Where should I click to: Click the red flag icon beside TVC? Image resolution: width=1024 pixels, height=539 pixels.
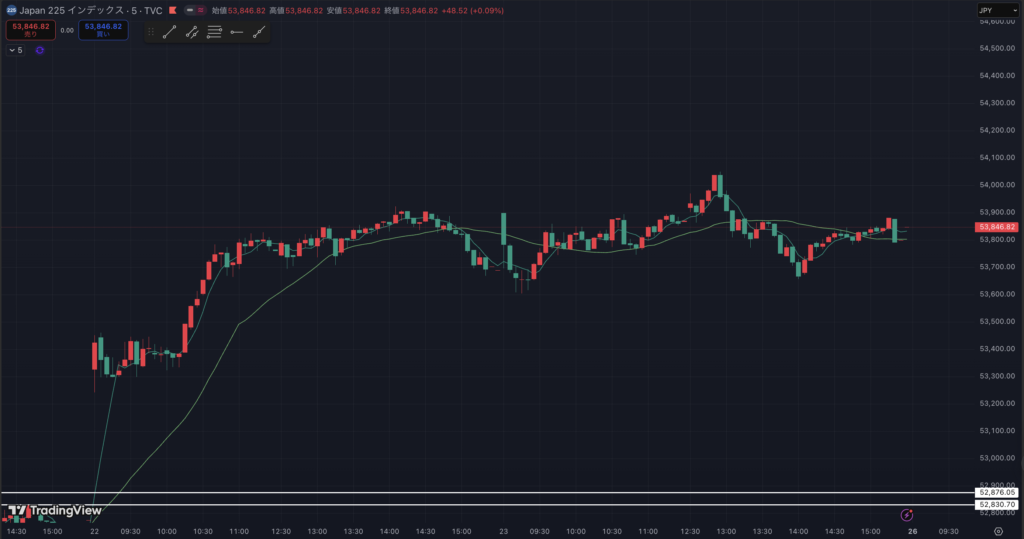click(x=172, y=10)
